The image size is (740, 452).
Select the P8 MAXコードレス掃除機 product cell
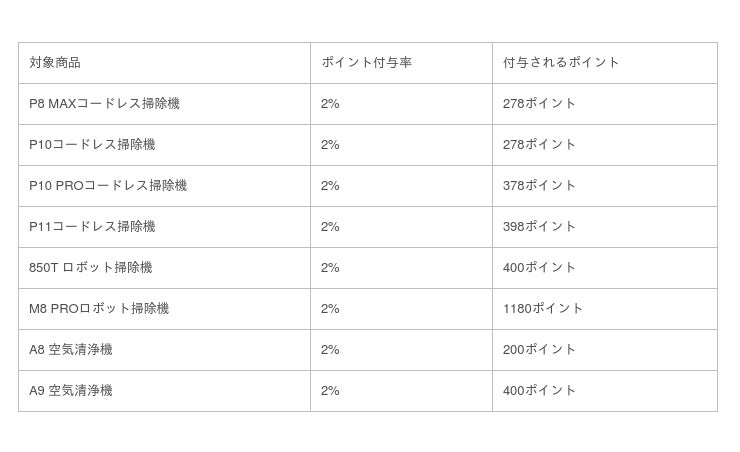[104, 103]
